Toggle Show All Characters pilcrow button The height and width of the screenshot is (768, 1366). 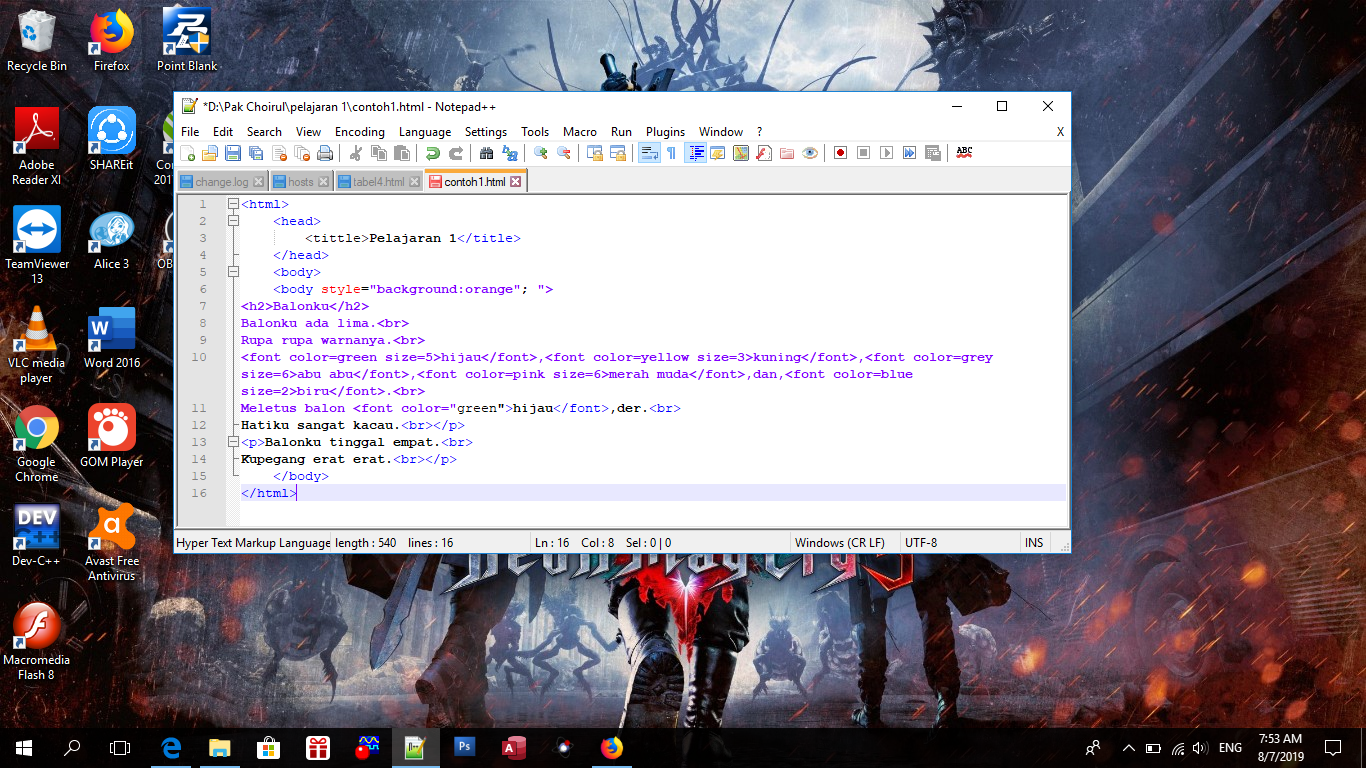pyautogui.click(x=671, y=153)
